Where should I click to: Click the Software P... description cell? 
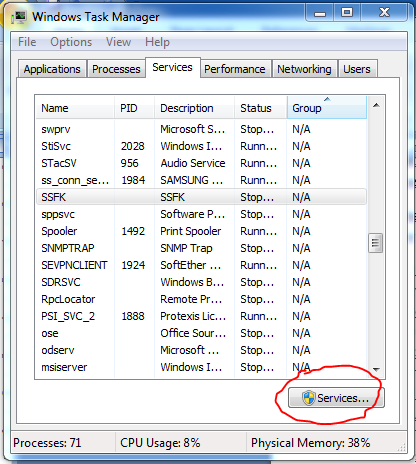click(193, 214)
